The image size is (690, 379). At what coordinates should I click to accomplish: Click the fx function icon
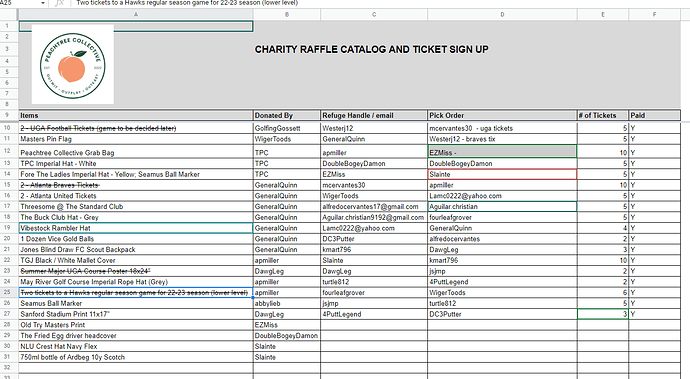pyautogui.click(x=59, y=3)
